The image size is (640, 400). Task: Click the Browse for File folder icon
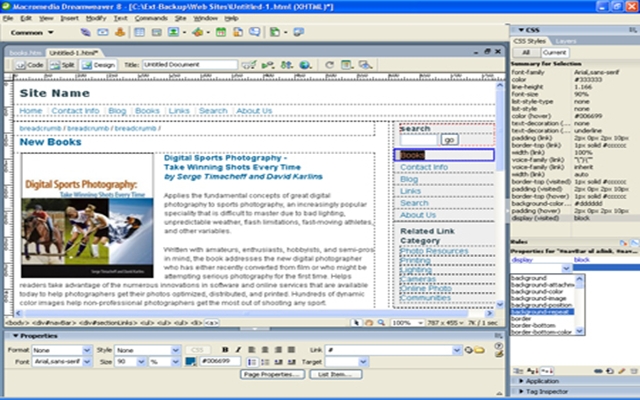click(x=479, y=350)
